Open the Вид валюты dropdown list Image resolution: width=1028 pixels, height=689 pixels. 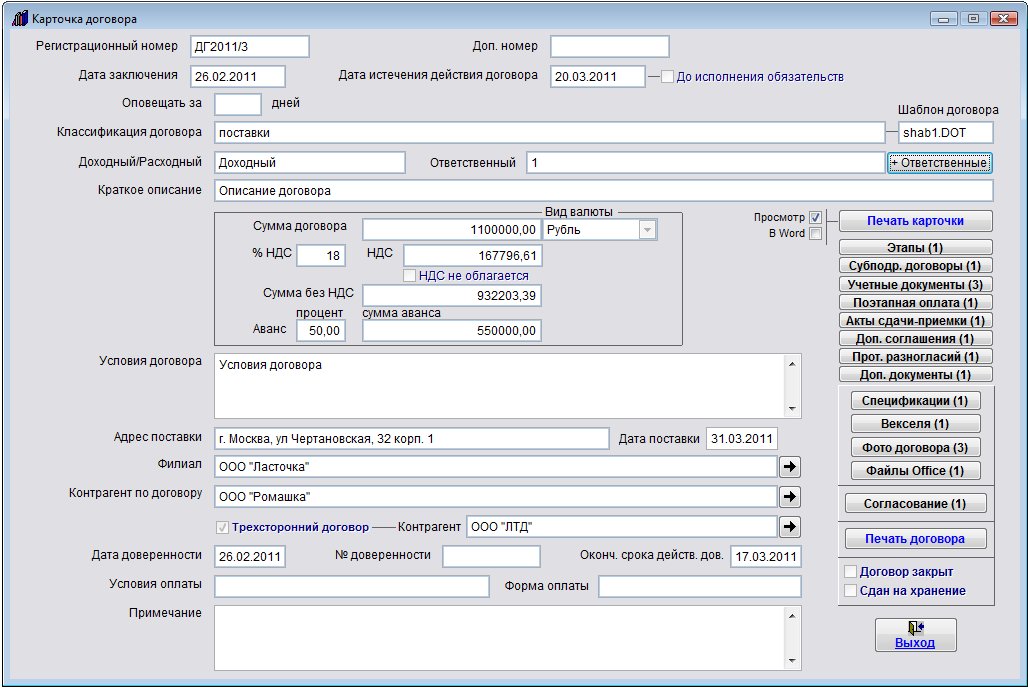pos(647,230)
